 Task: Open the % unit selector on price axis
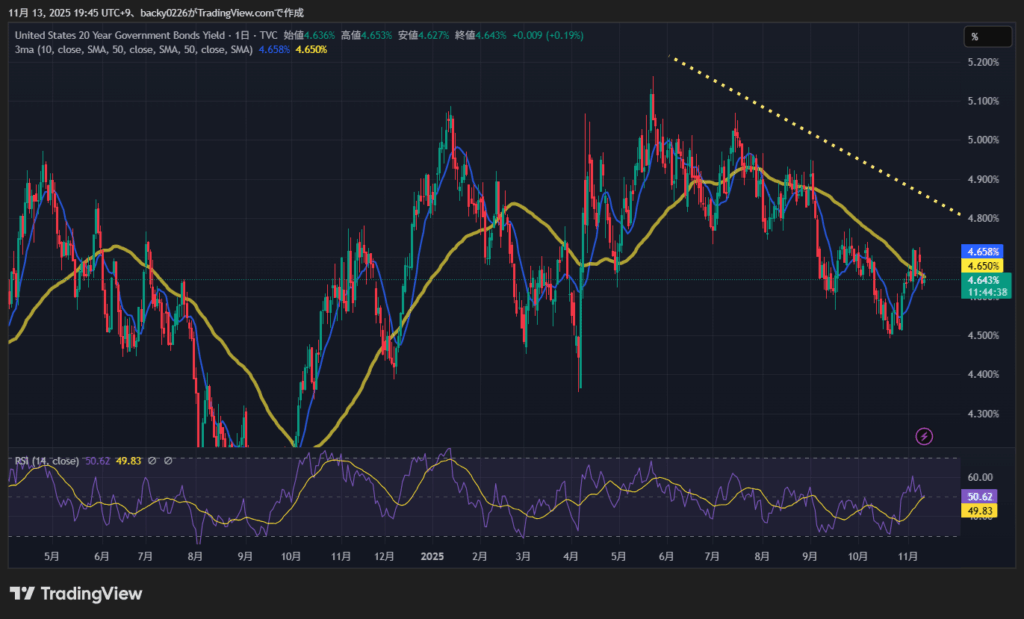coord(974,37)
